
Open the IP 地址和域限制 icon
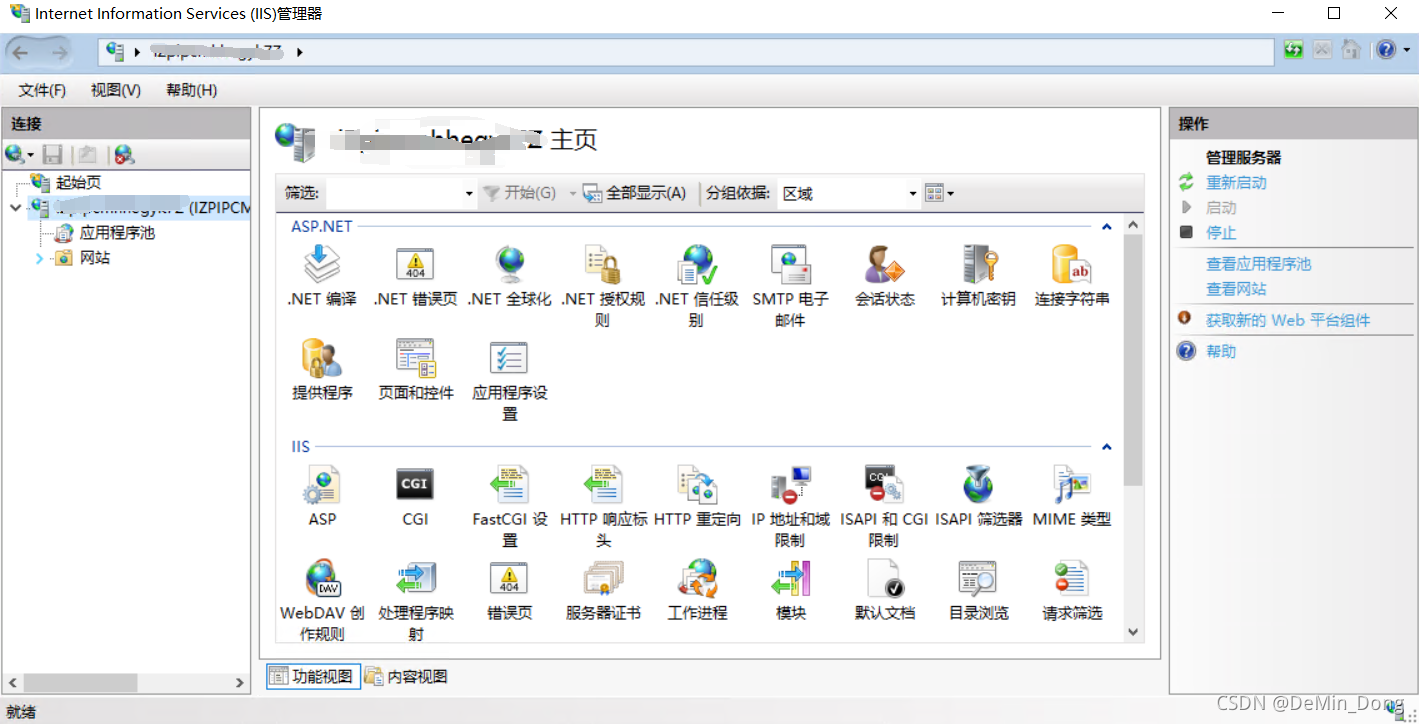point(790,485)
